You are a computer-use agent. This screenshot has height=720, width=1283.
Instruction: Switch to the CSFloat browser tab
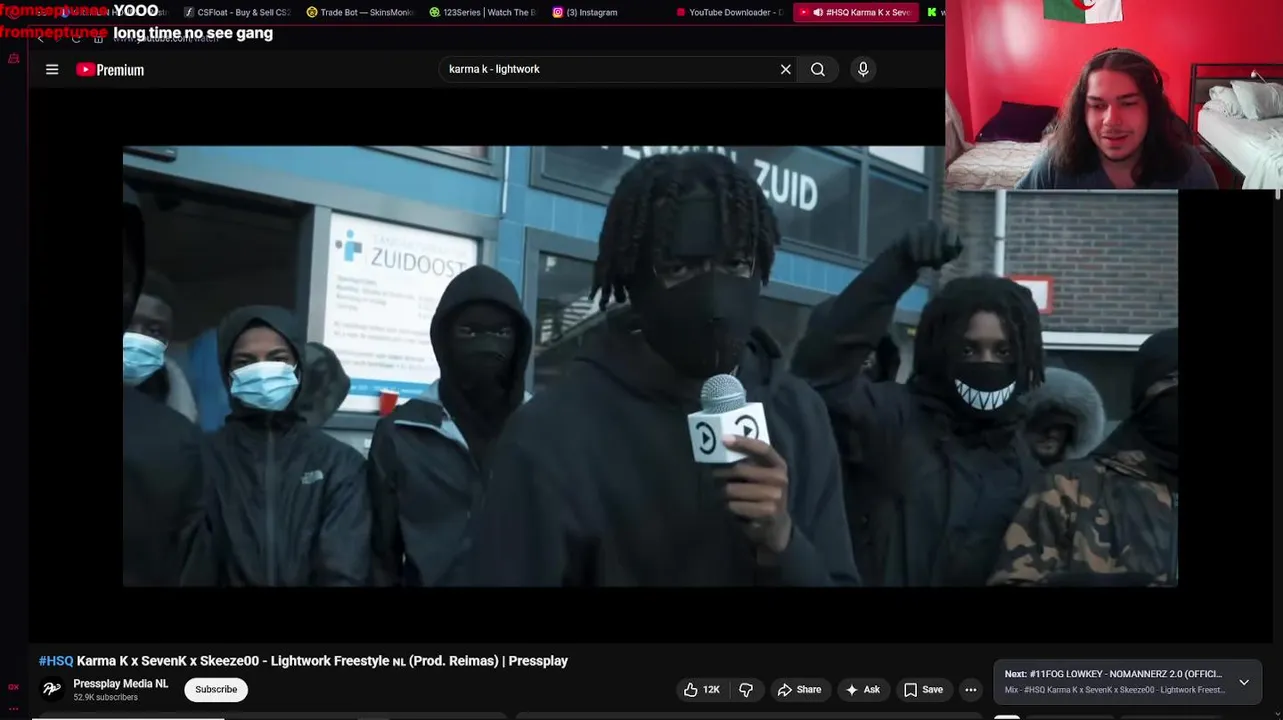click(x=237, y=12)
